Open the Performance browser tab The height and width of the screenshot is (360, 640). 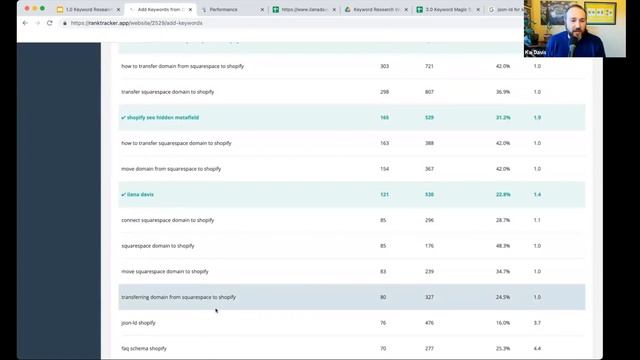223,9
